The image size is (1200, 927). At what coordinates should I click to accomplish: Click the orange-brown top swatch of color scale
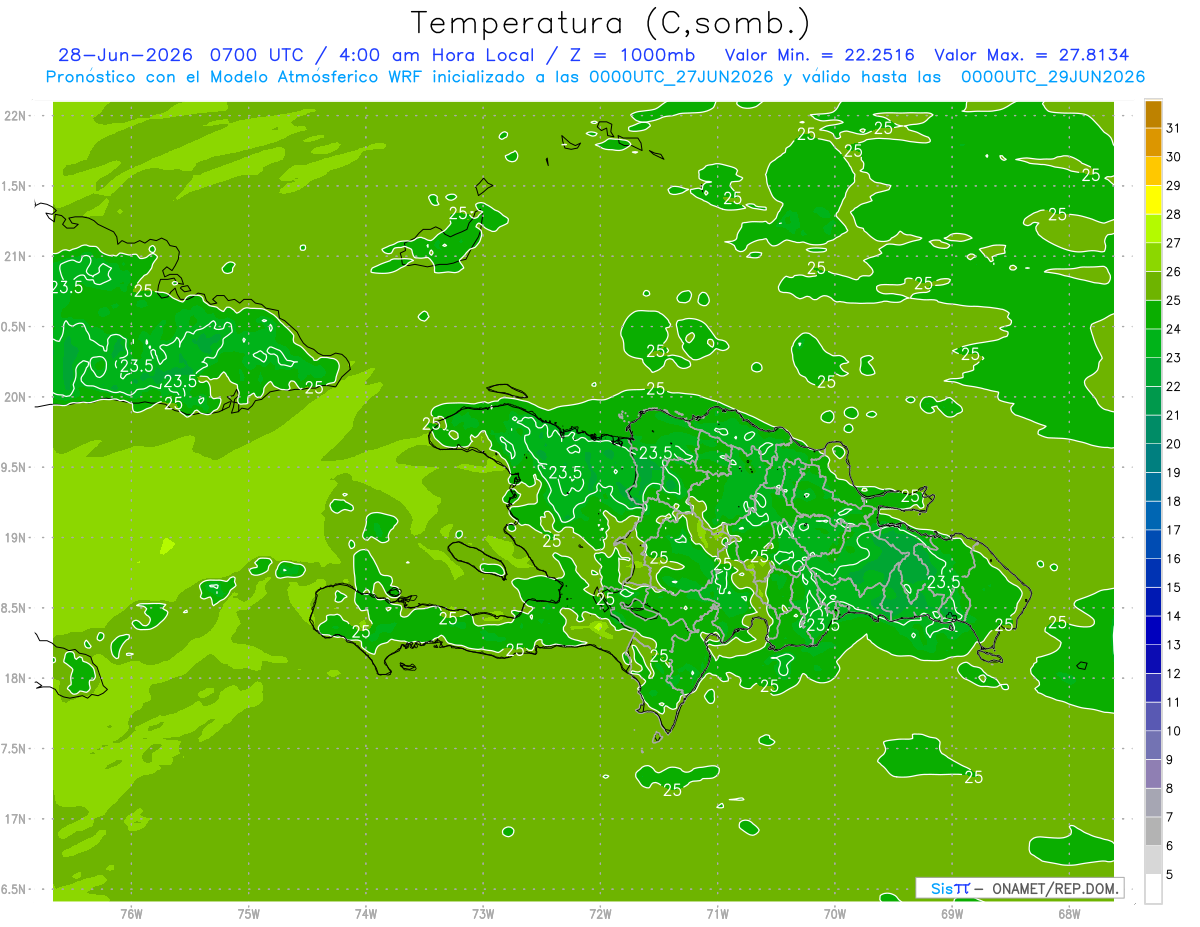coord(1153,114)
